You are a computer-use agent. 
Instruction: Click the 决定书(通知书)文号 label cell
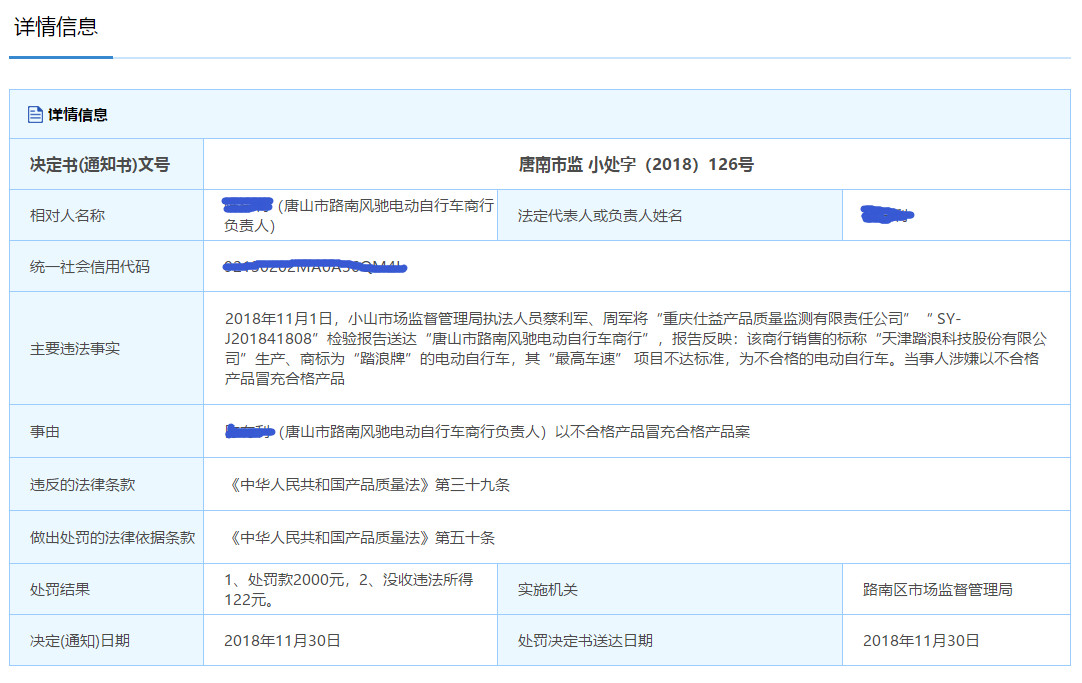pos(100,165)
